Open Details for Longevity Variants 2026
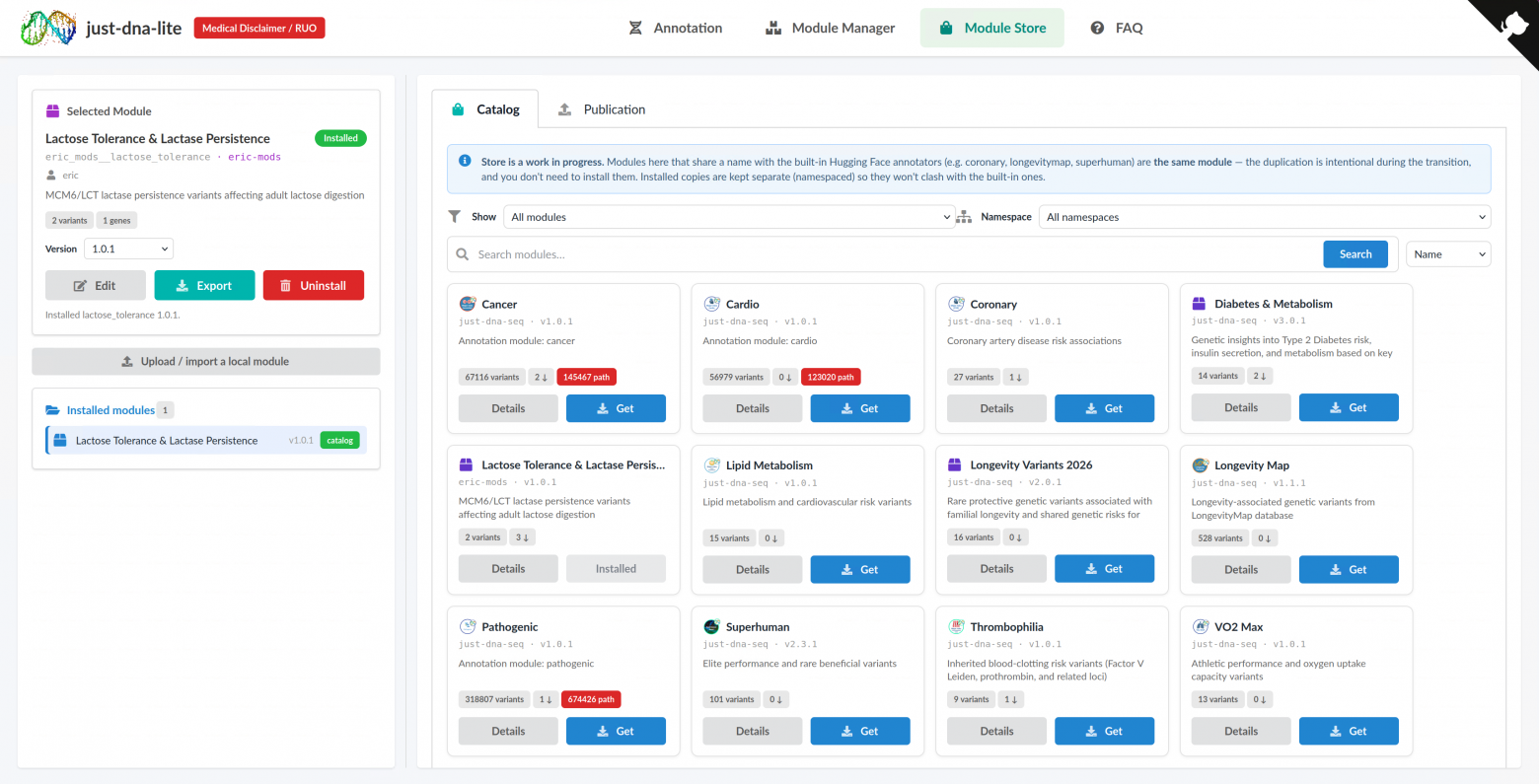The width and height of the screenshot is (1539, 784). tap(996, 569)
